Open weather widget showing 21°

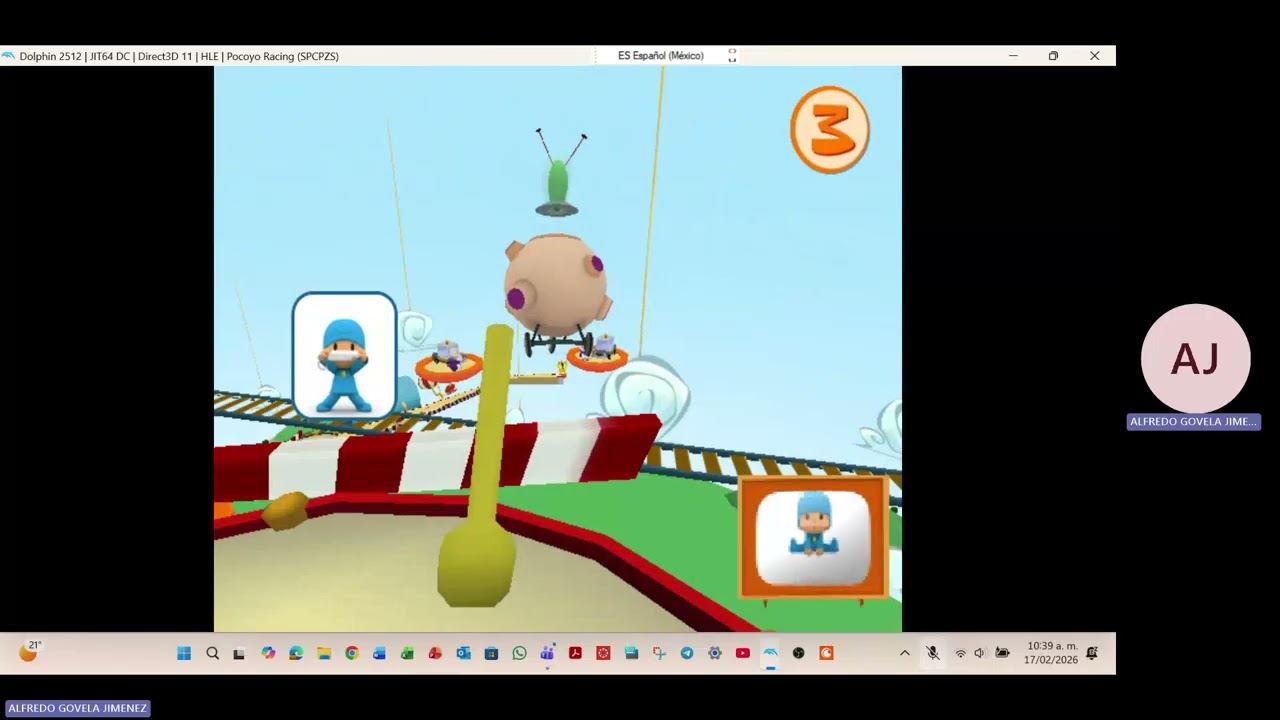(29, 652)
